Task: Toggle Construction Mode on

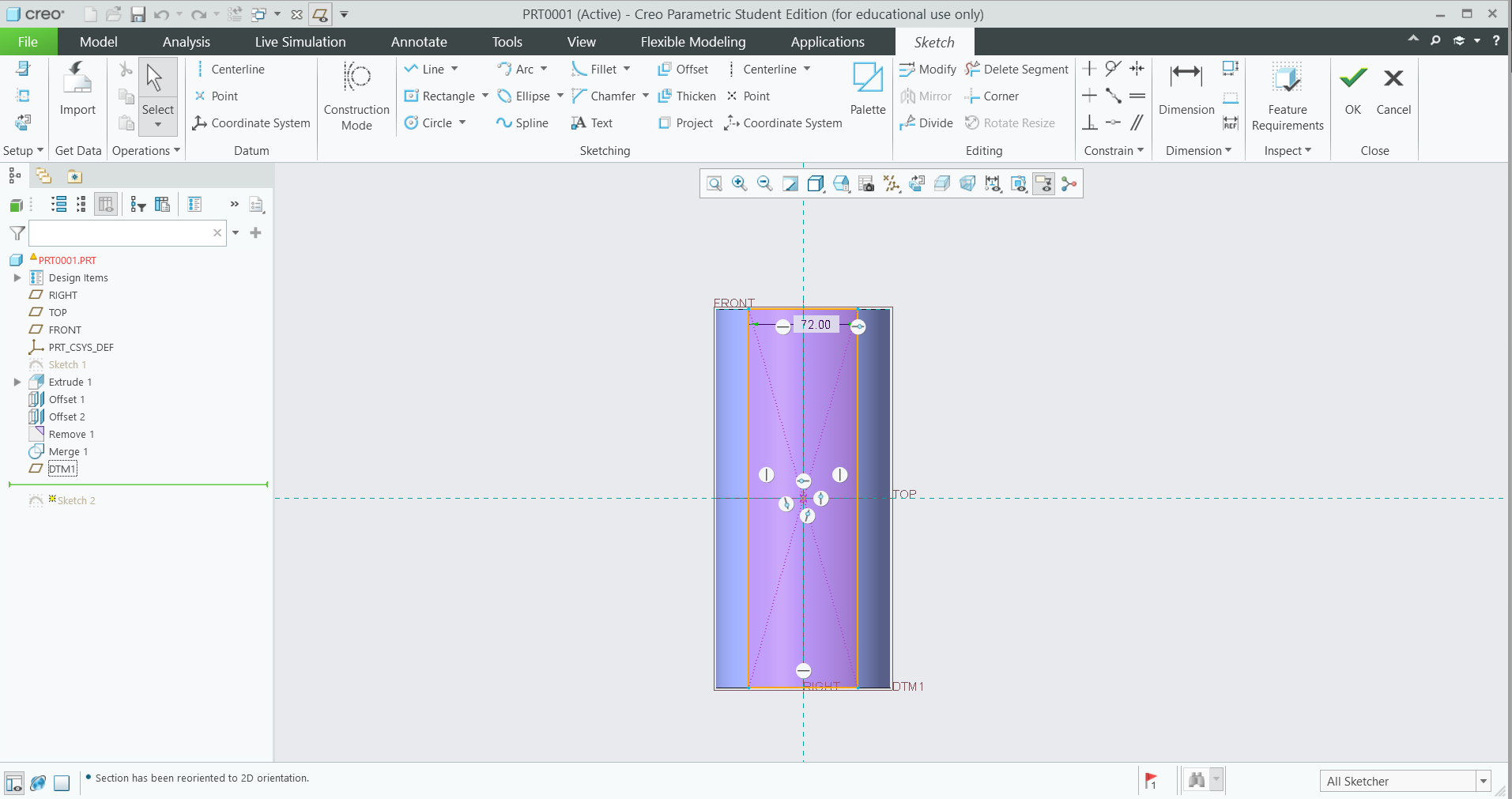Action: click(x=356, y=95)
